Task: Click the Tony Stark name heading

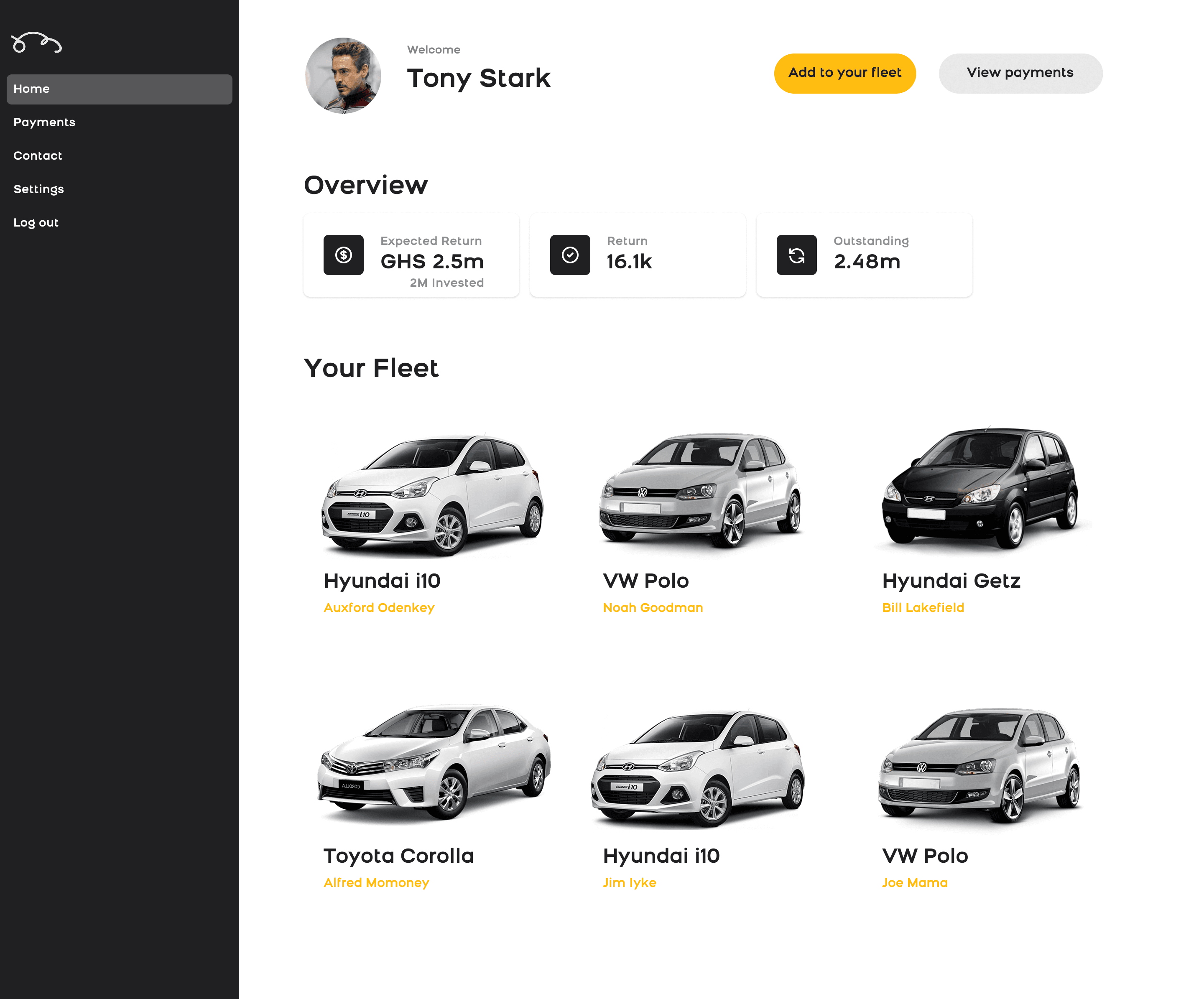Action: tap(478, 79)
